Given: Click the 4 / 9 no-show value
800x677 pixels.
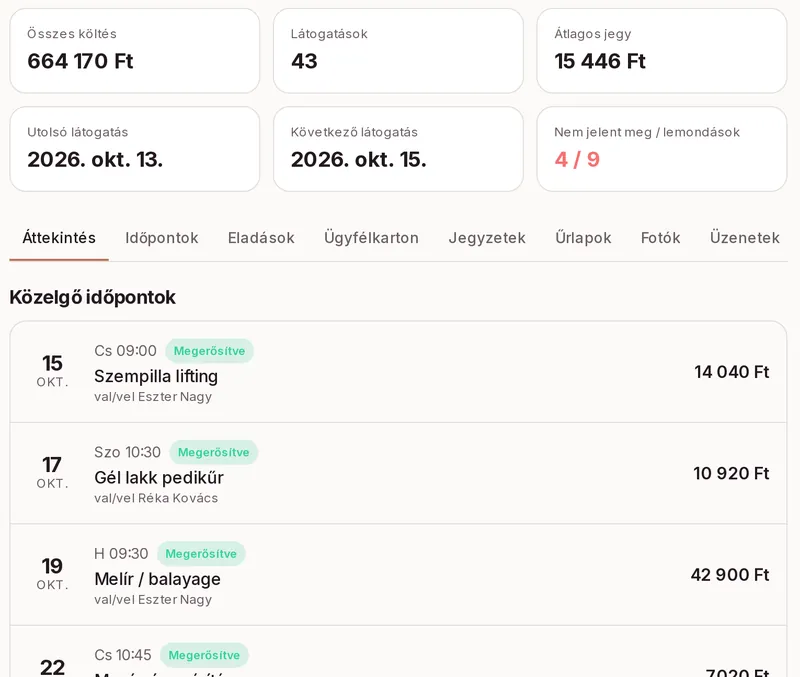Looking at the screenshot, I should pyautogui.click(x=577, y=160).
